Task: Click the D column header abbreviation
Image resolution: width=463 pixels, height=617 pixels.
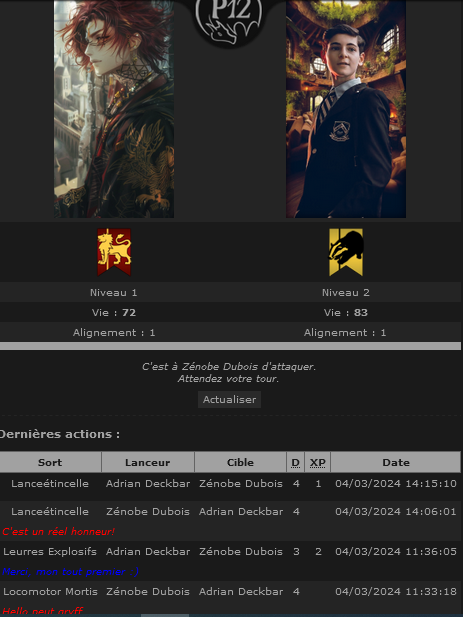Action: pyautogui.click(x=295, y=463)
